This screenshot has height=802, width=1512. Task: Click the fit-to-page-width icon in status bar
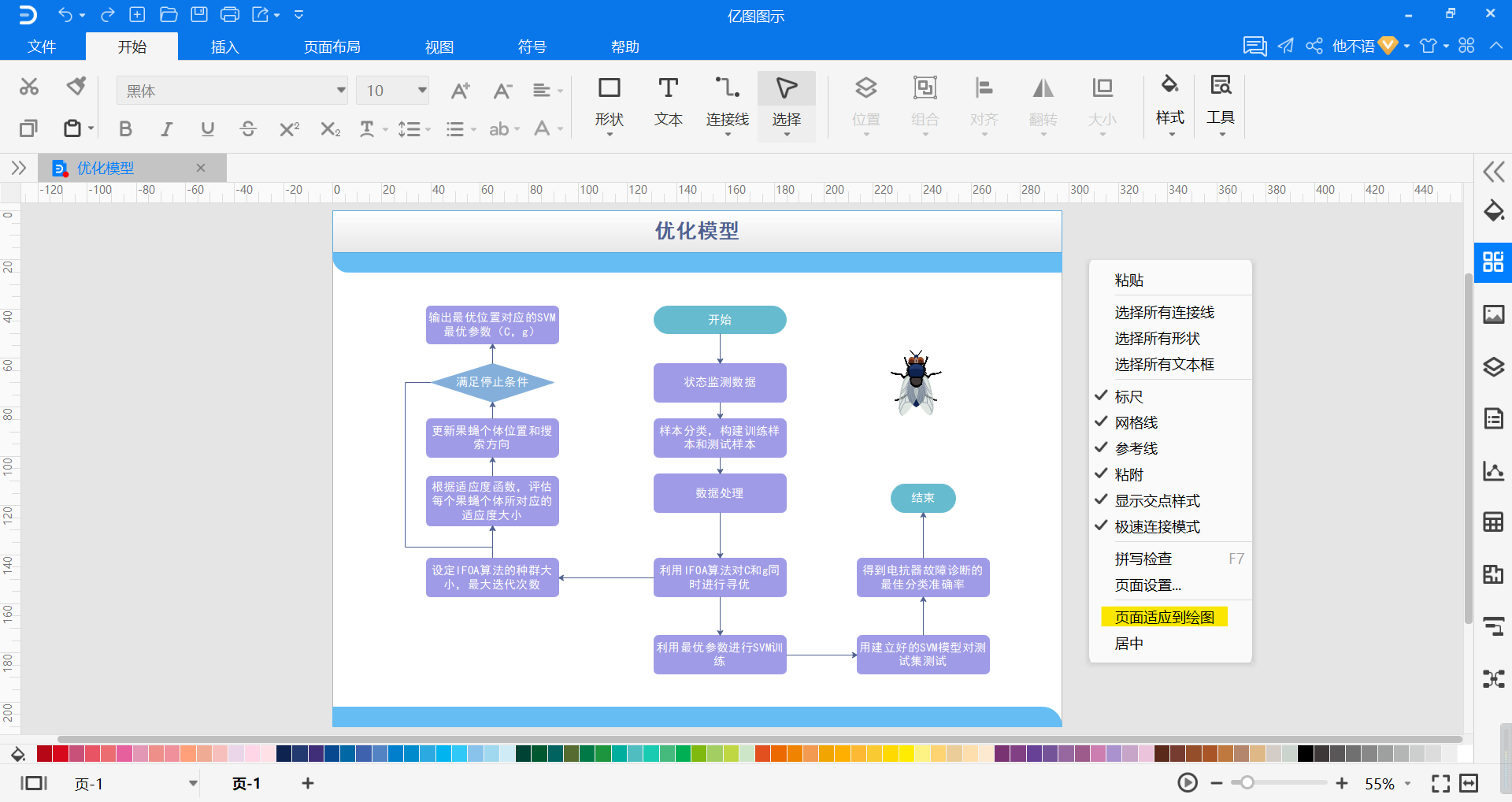click(x=1469, y=783)
